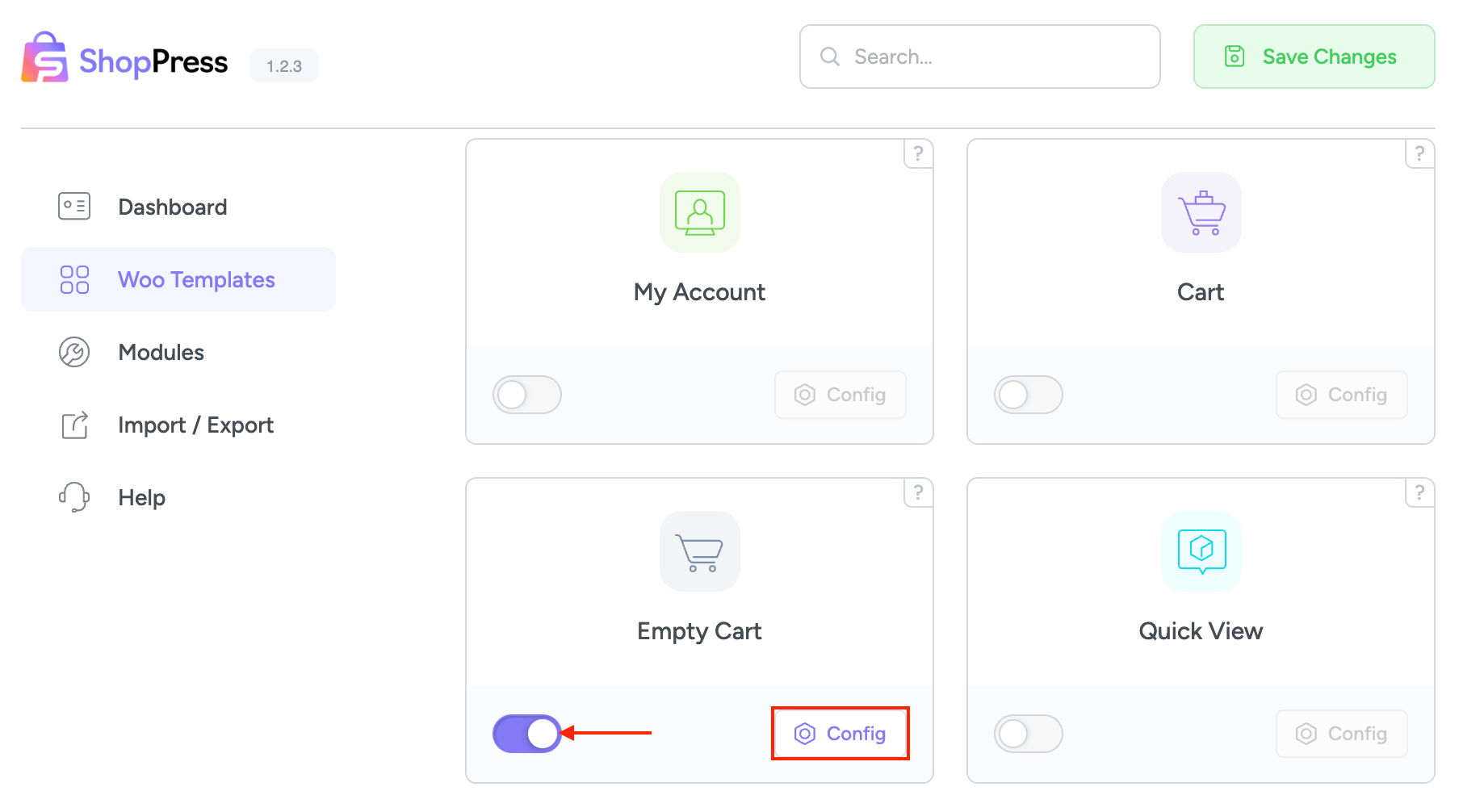Viewport: 1463px width, 812px height.
Task: Switch to the Woo Templates section
Action: click(x=196, y=279)
